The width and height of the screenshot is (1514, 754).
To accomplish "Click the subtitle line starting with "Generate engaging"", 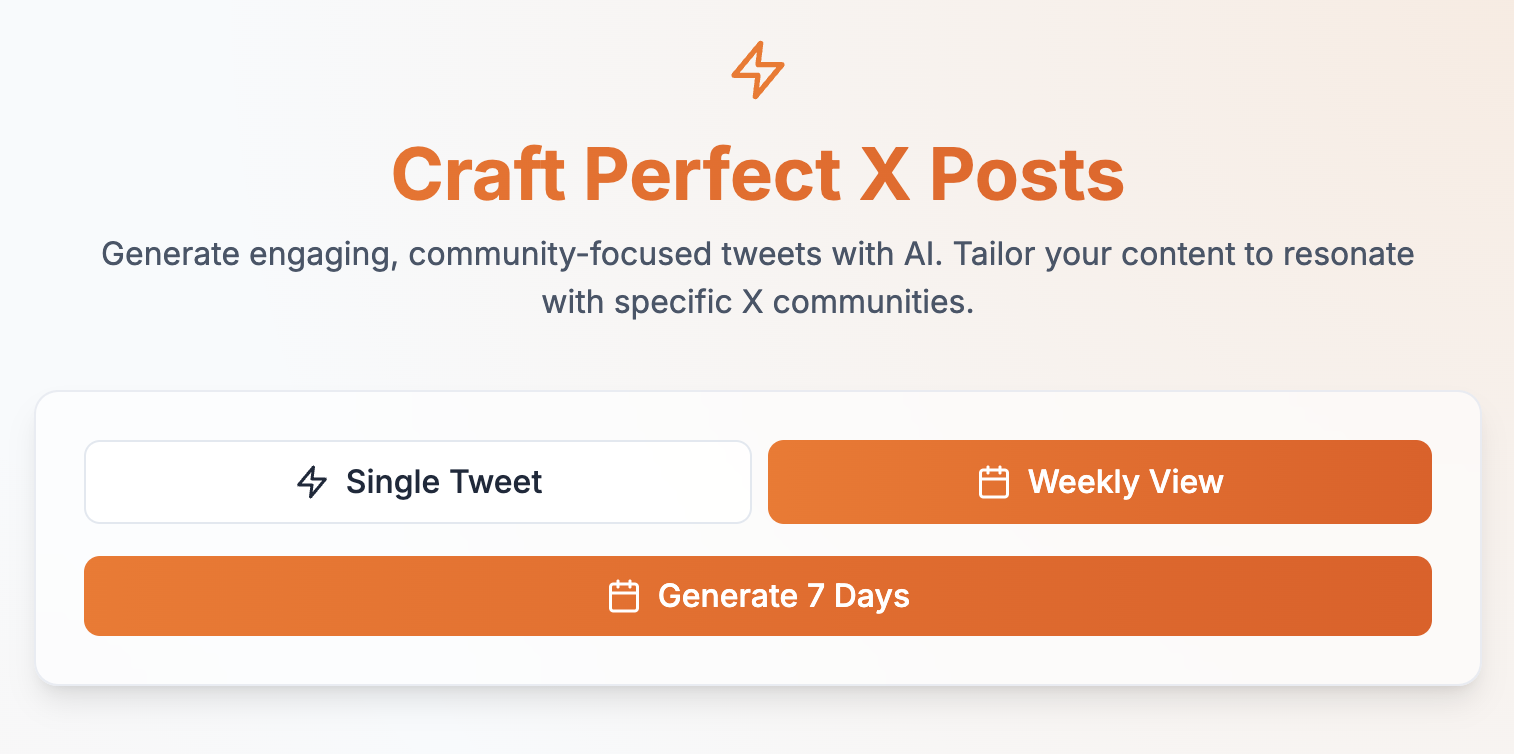I will pos(757,253).
